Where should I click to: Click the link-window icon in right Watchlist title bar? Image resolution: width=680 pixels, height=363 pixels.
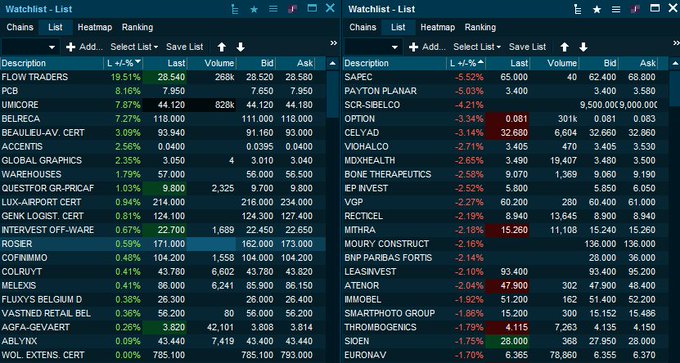point(635,9)
